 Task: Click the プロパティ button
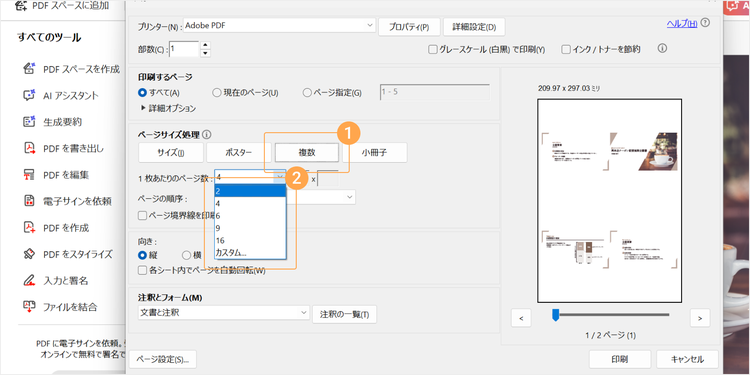coord(409,27)
